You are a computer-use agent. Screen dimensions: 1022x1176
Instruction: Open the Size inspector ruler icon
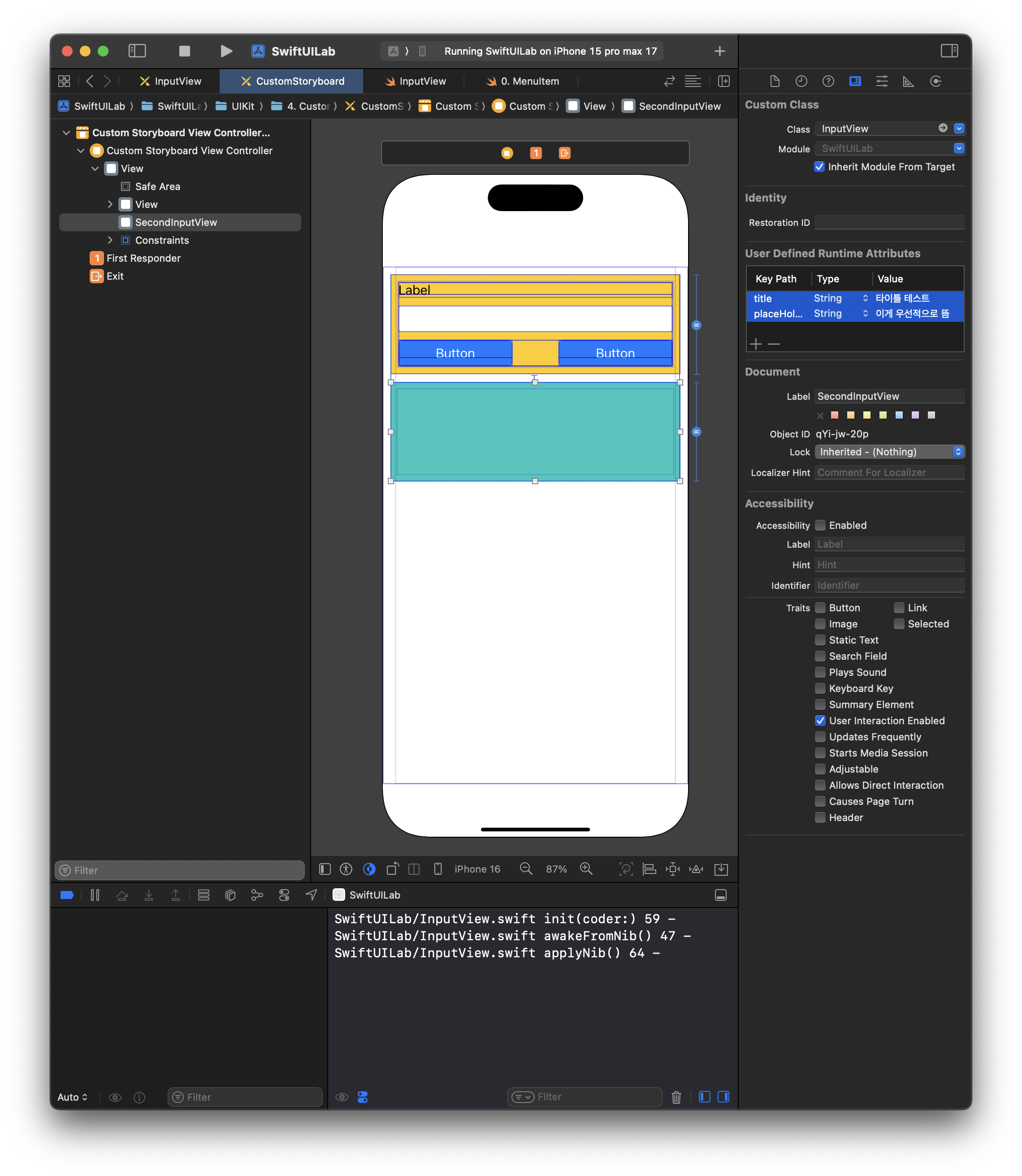[909, 81]
